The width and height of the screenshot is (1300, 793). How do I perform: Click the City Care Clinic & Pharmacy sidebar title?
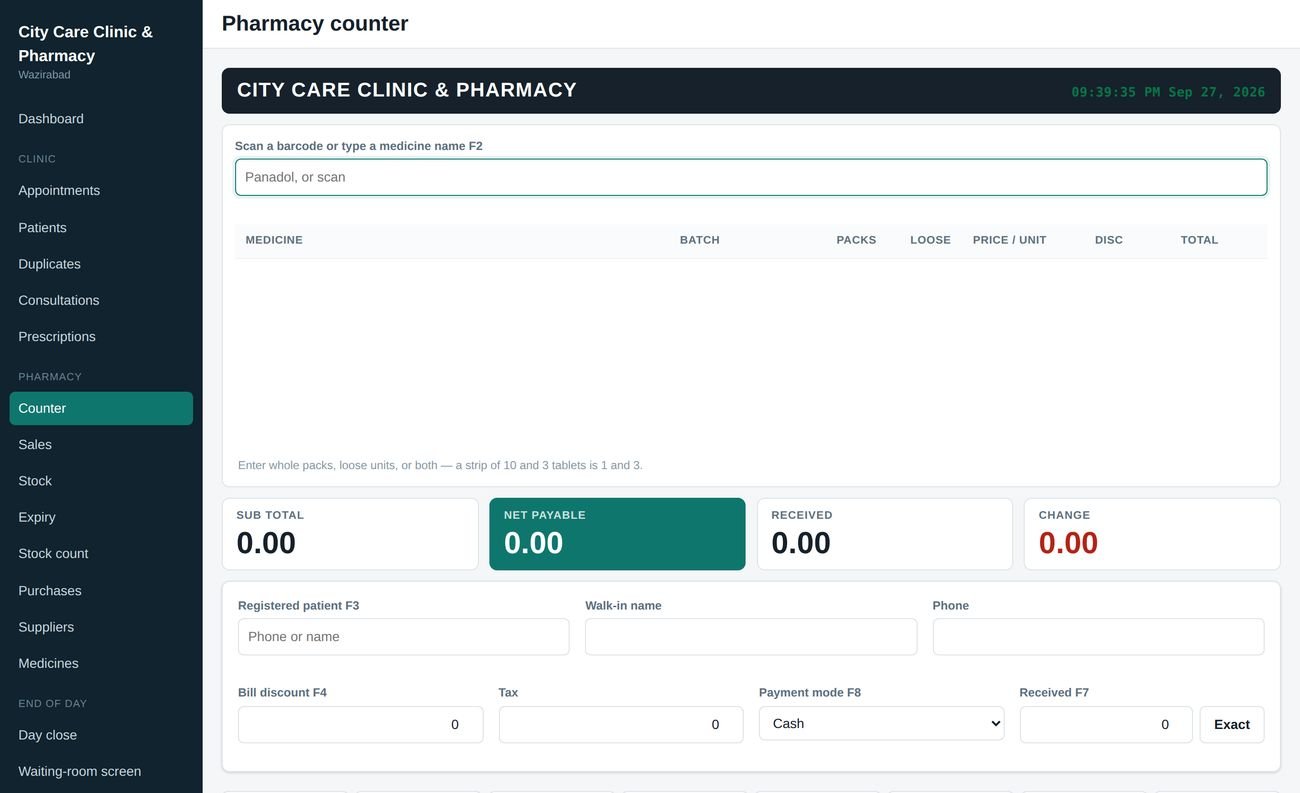pyautogui.click(x=86, y=44)
